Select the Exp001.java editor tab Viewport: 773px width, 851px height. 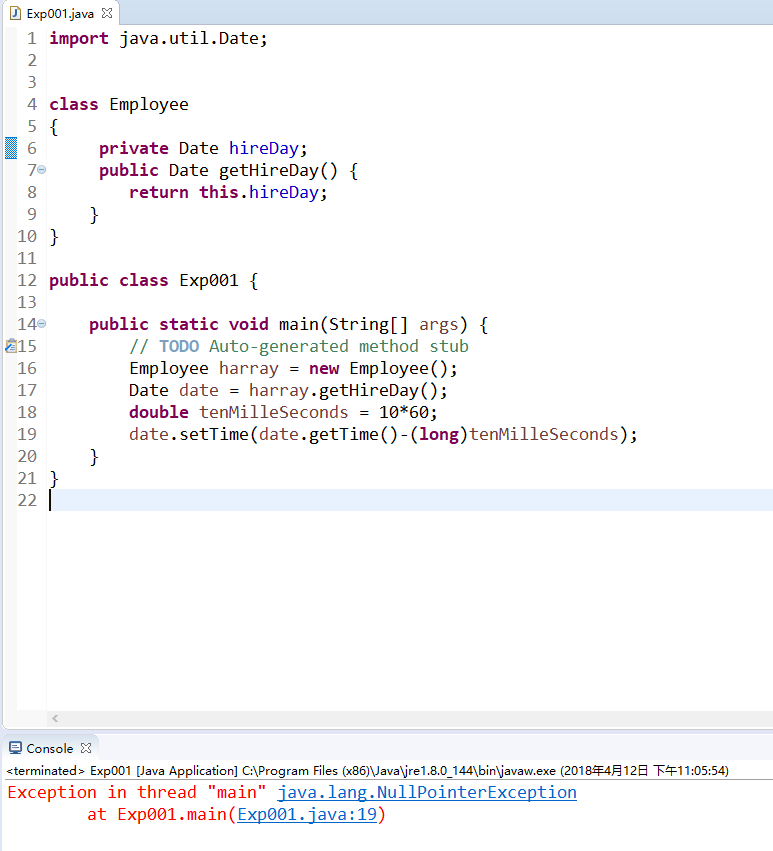(60, 14)
